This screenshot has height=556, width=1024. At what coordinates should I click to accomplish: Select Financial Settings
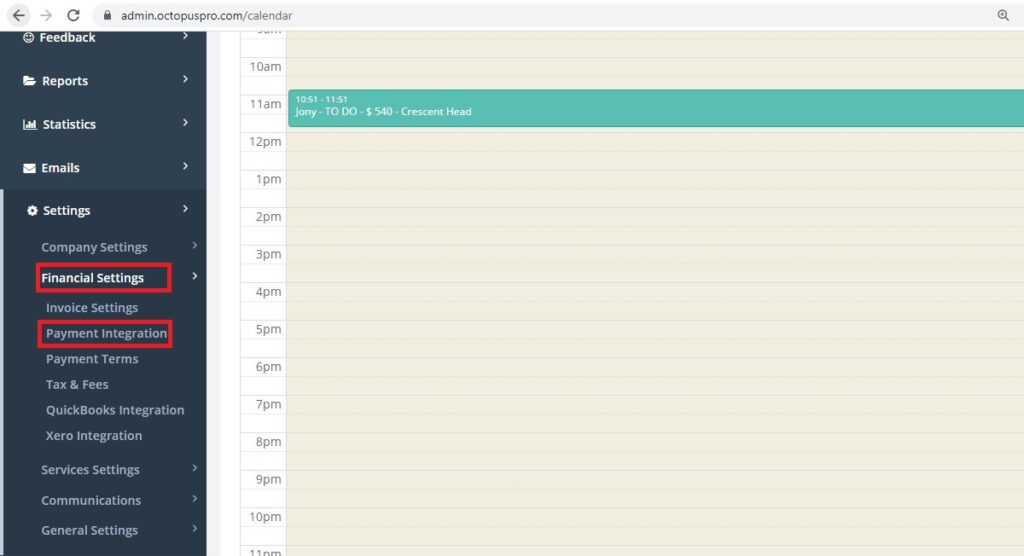point(92,278)
